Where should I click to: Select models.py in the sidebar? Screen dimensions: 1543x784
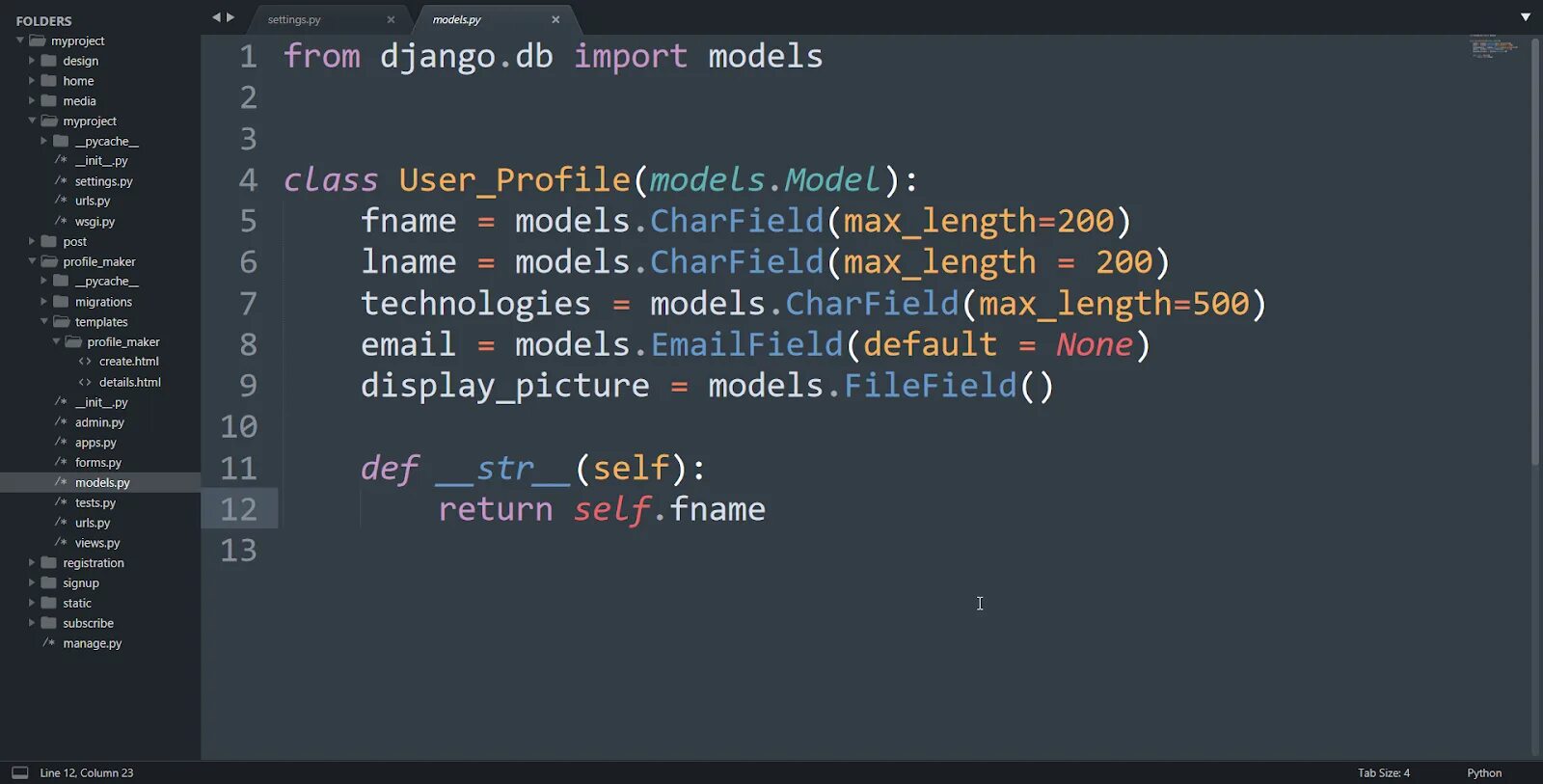click(x=102, y=482)
